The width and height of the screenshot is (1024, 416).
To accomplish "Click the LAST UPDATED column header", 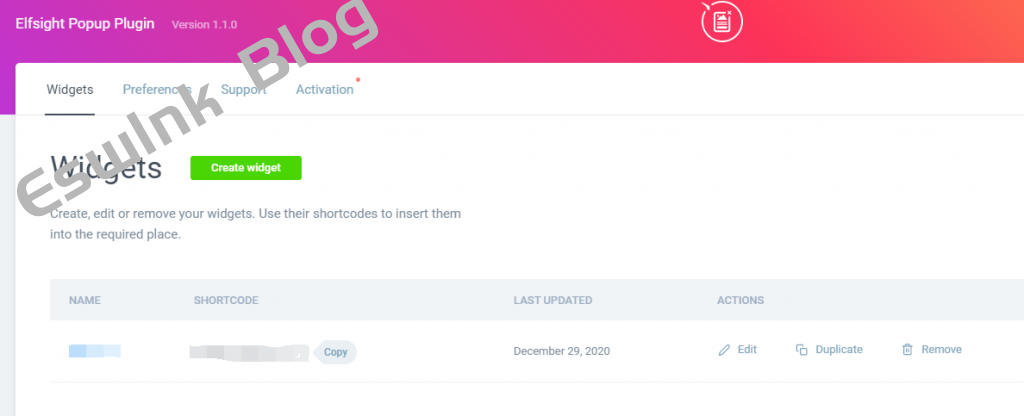I will [552, 300].
